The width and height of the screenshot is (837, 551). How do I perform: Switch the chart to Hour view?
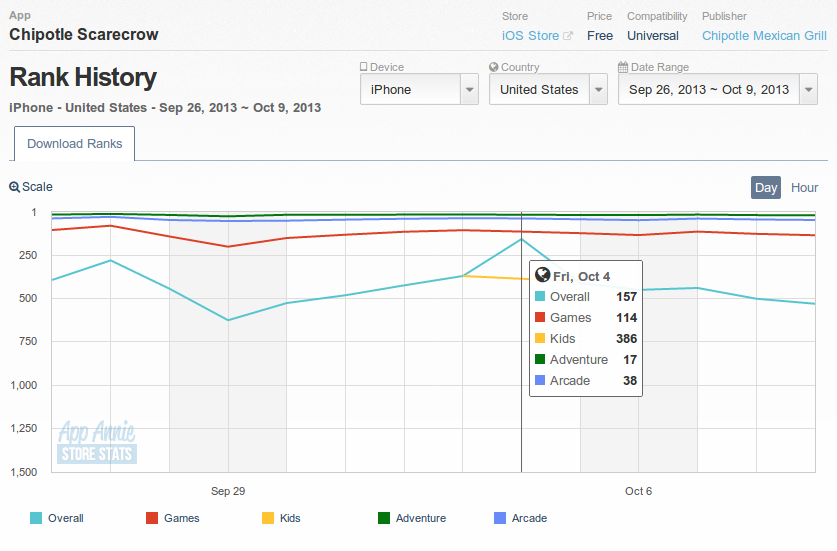[x=804, y=187]
